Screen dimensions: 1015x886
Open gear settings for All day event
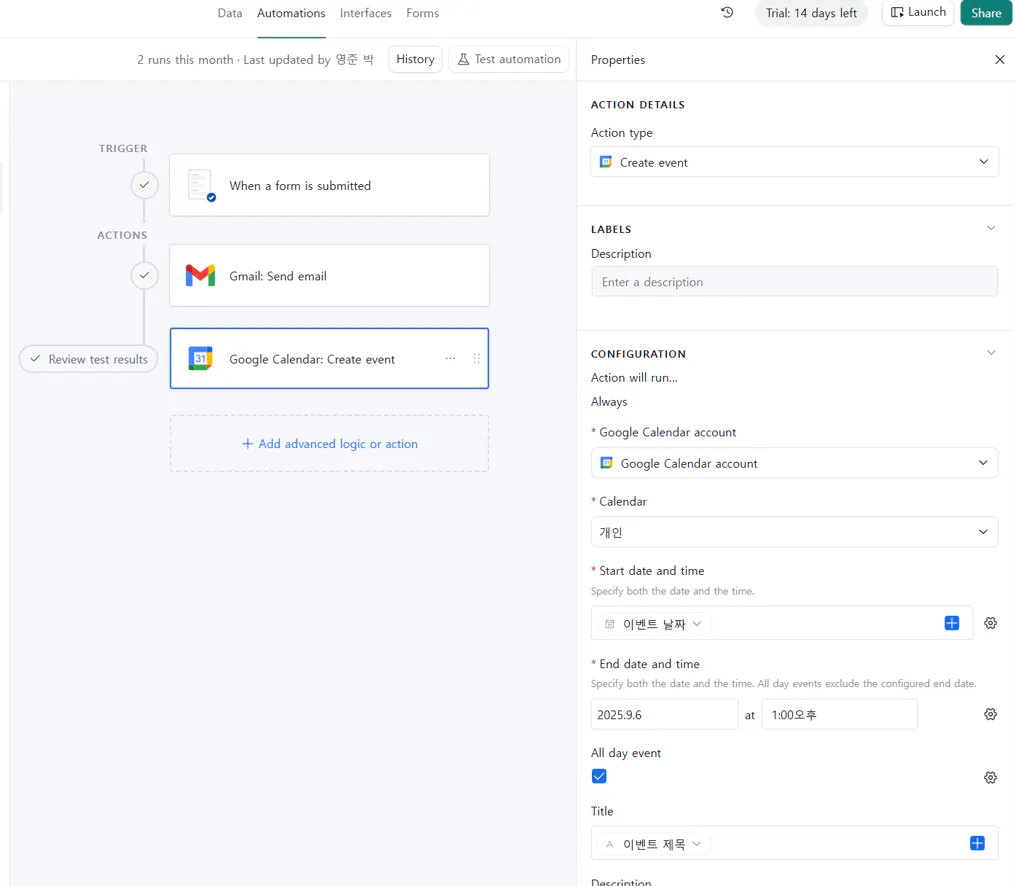pos(990,777)
